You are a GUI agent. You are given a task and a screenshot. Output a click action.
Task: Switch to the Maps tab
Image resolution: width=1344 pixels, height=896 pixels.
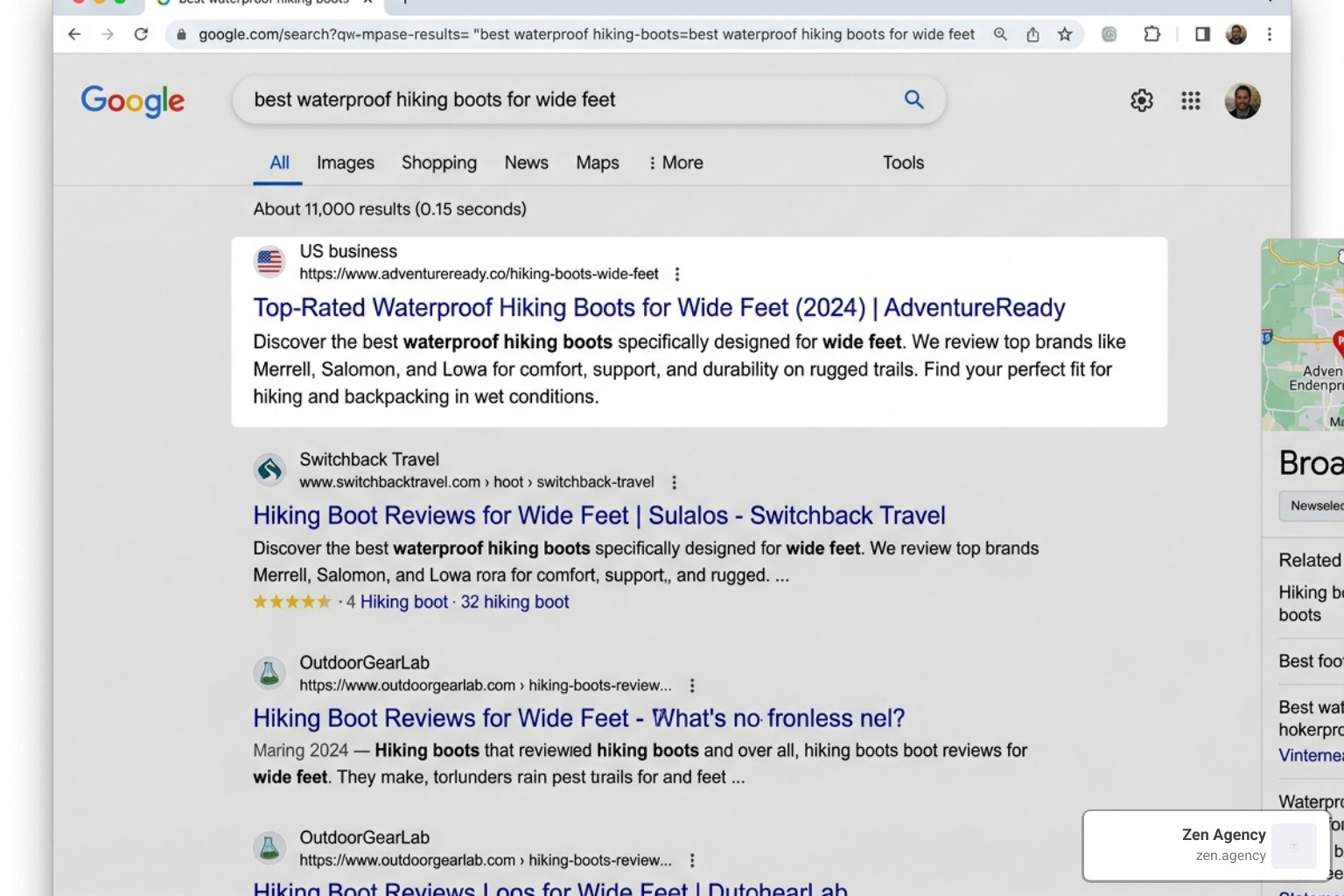click(598, 163)
